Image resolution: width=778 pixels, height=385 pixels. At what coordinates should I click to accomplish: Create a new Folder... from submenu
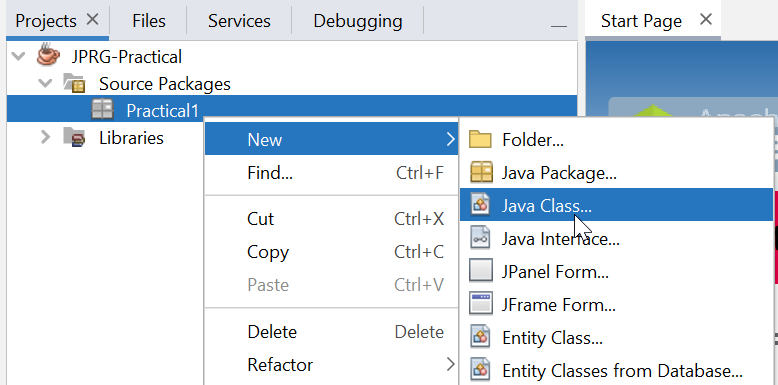(x=616, y=139)
